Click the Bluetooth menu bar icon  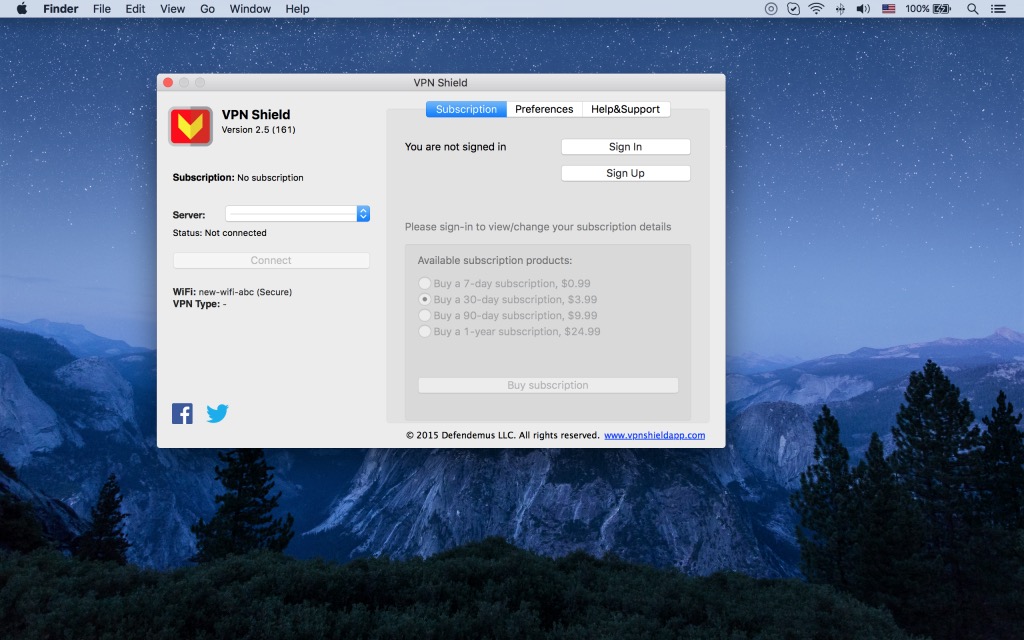pyautogui.click(x=840, y=8)
